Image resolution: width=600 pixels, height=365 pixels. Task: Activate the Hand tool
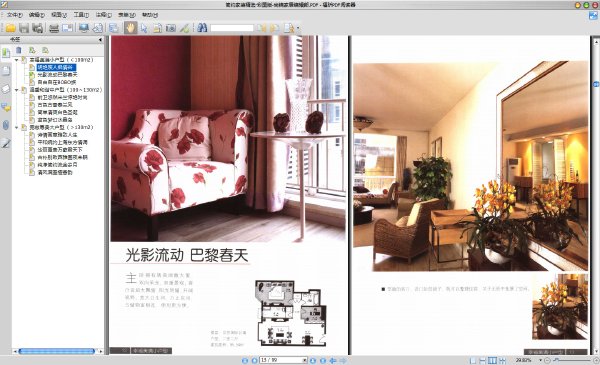click(130, 28)
